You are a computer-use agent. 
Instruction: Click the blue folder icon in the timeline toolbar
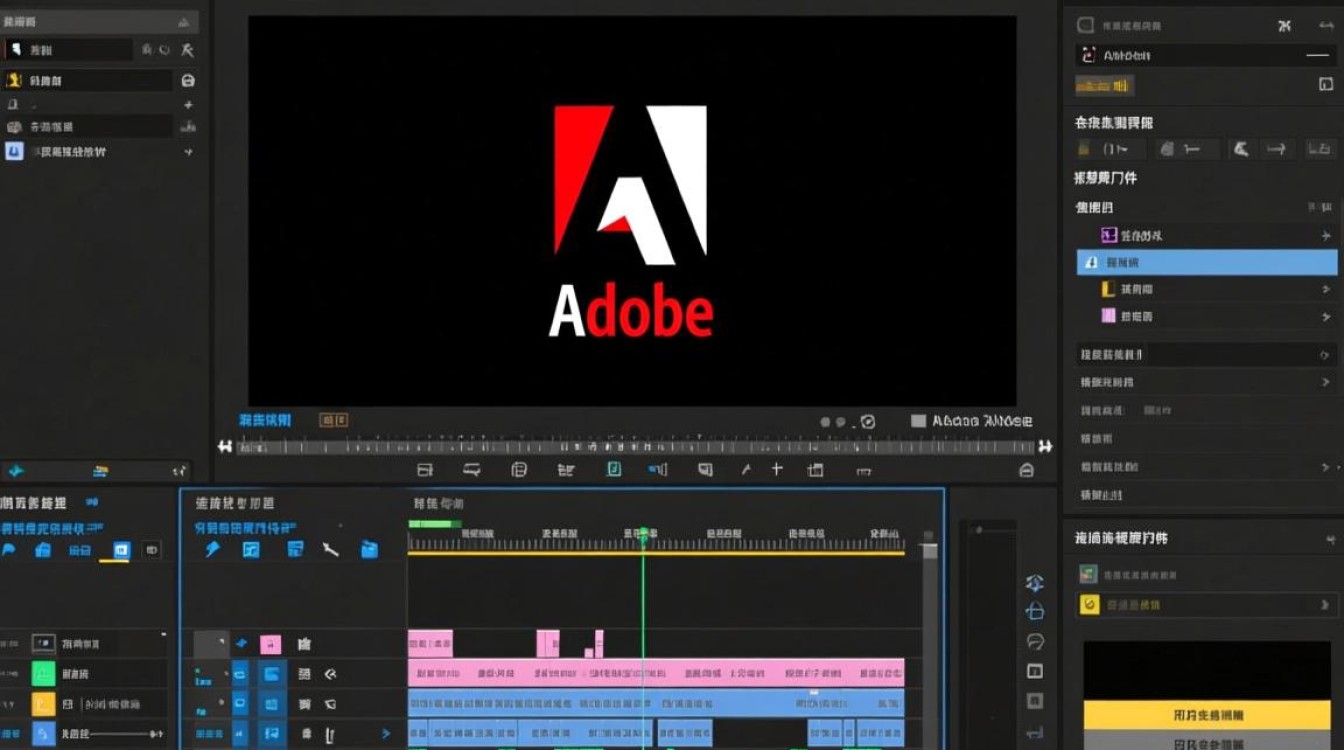[370, 549]
